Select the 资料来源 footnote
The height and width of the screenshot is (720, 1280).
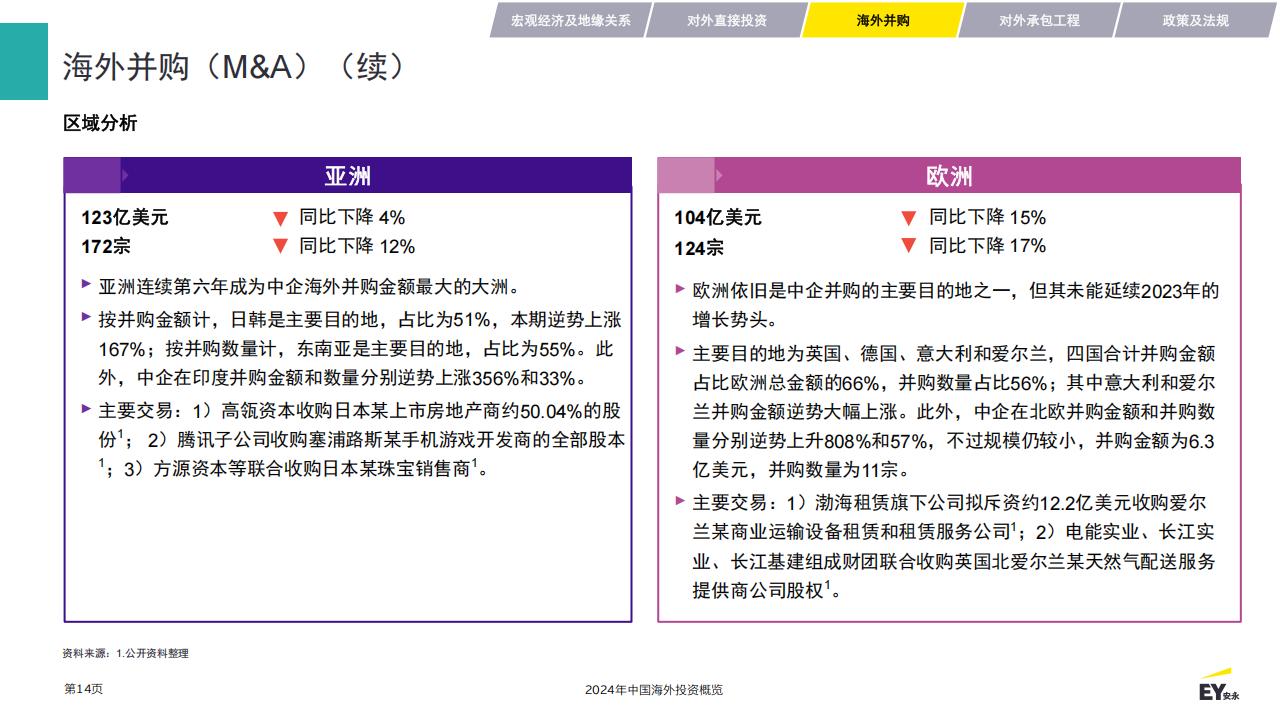(x=125, y=653)
